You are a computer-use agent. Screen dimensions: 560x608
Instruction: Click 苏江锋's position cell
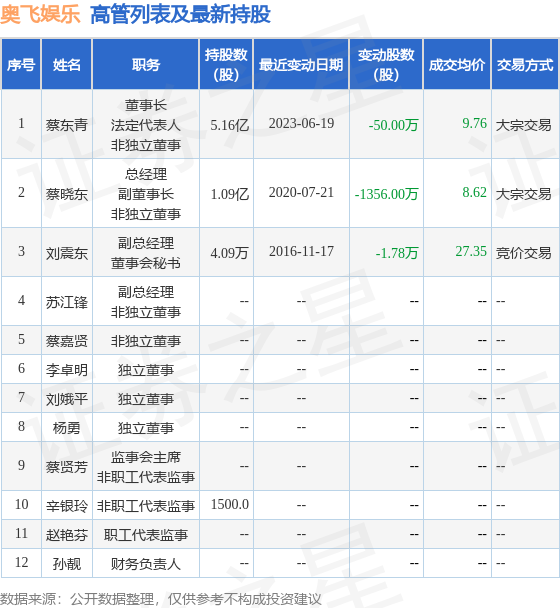click(x=146, y=302)
